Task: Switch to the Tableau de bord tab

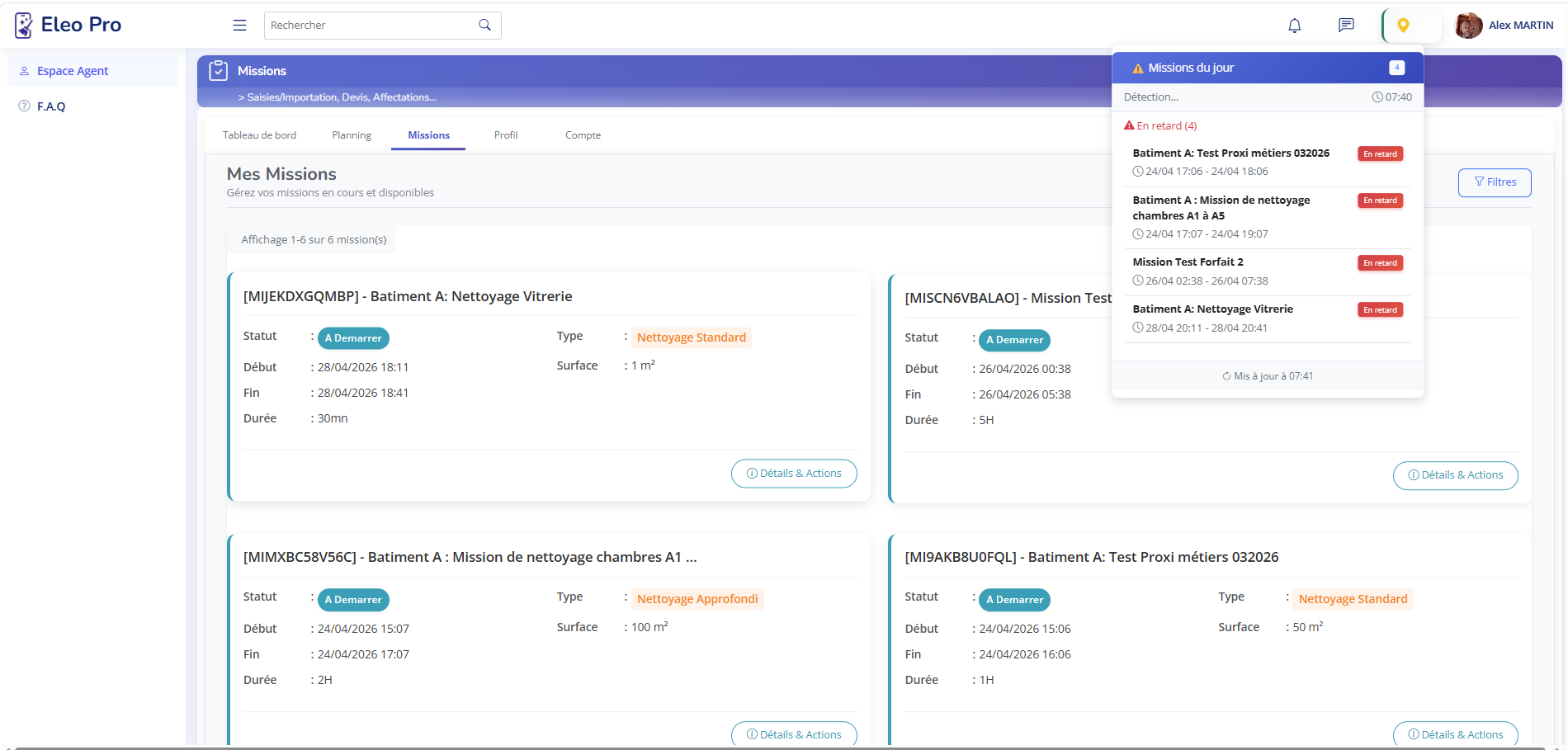Action: (259, 135)
